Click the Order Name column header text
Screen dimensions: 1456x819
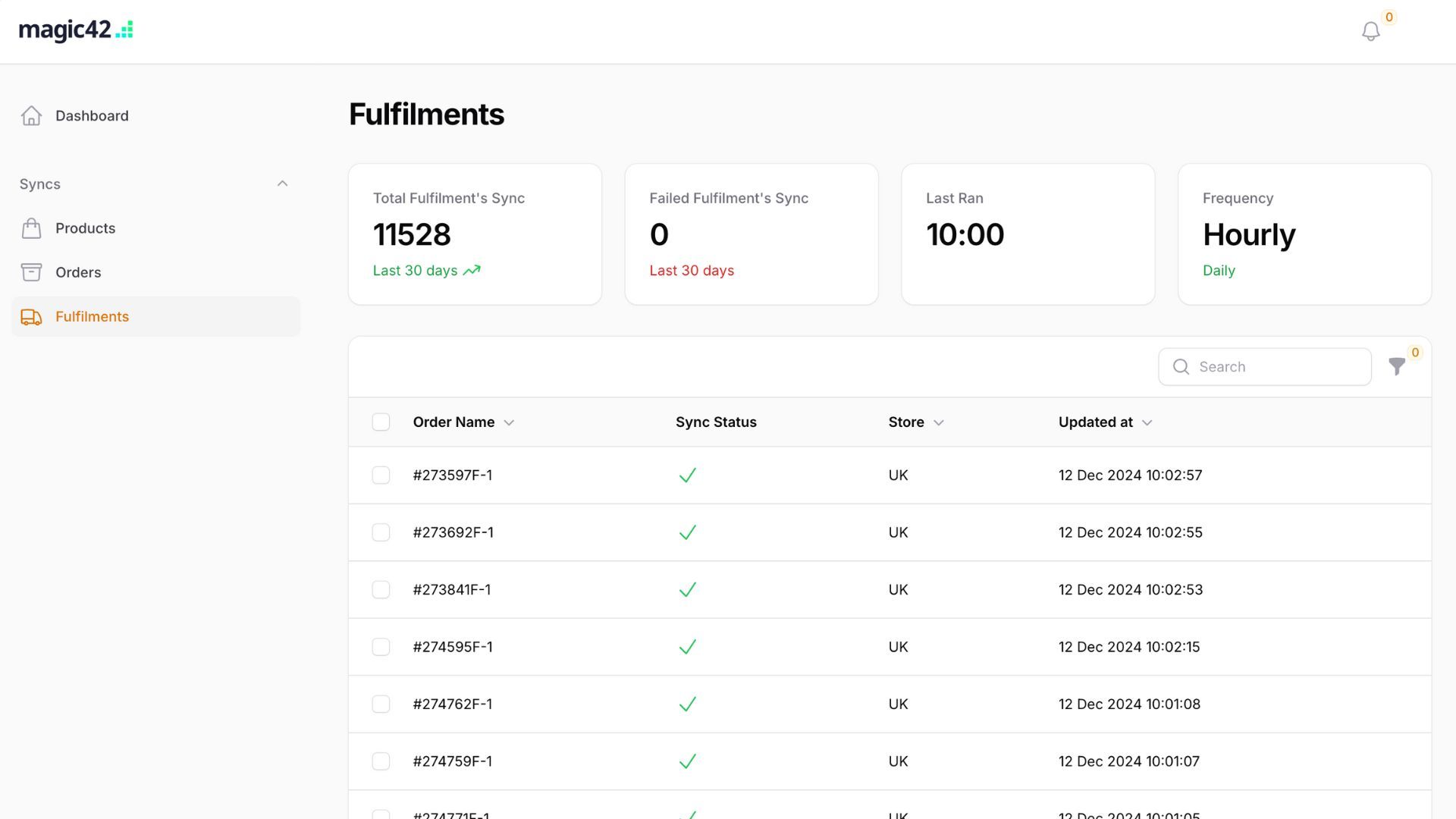453,422
